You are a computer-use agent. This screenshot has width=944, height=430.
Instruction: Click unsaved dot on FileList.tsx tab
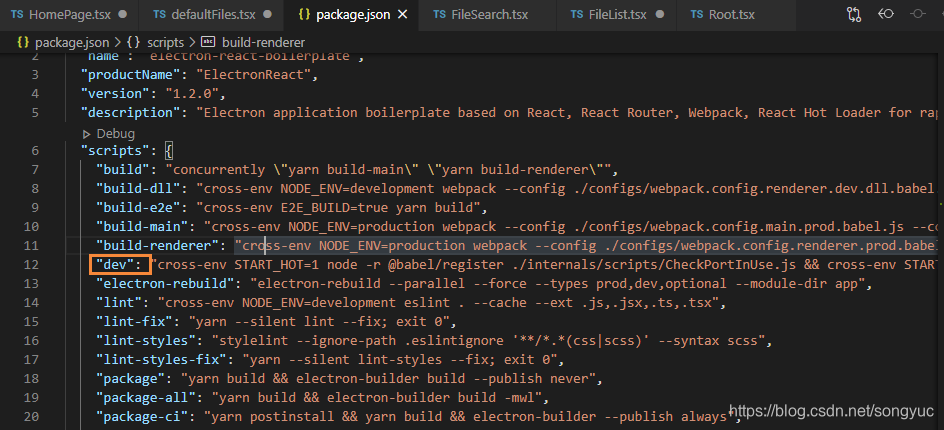tap(660, 14)
